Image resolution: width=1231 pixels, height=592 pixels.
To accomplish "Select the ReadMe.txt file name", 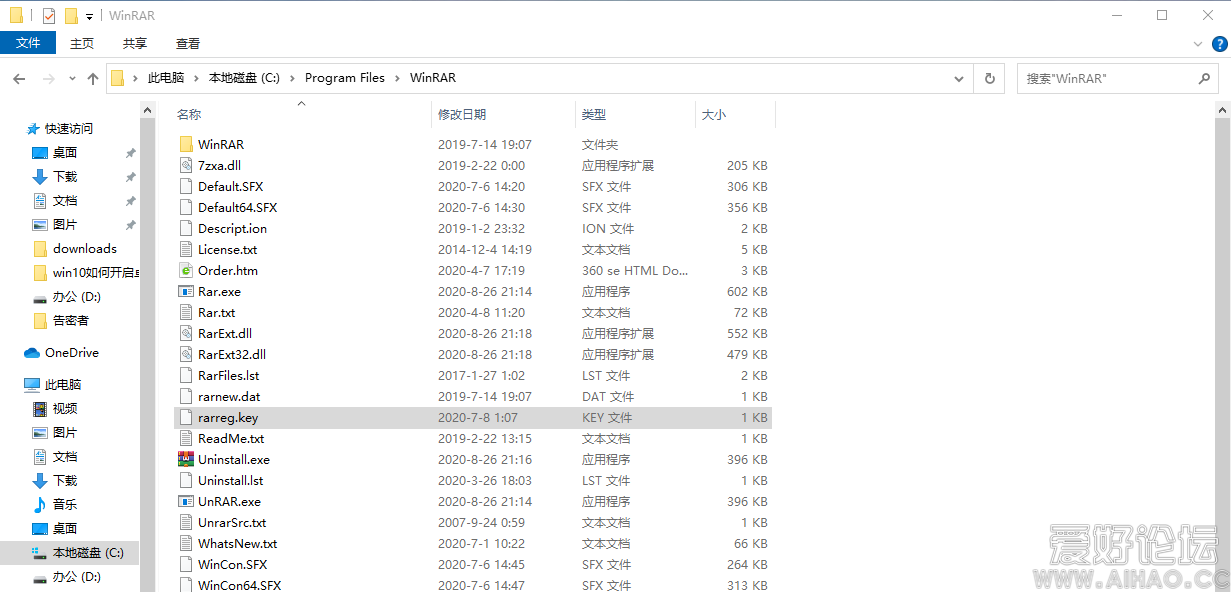I will [x=231, y=439].
